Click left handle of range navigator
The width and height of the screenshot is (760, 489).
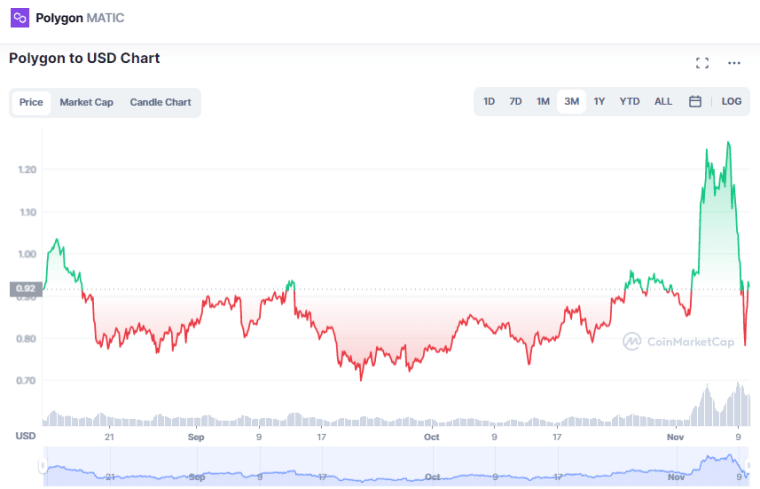point(43,466)
